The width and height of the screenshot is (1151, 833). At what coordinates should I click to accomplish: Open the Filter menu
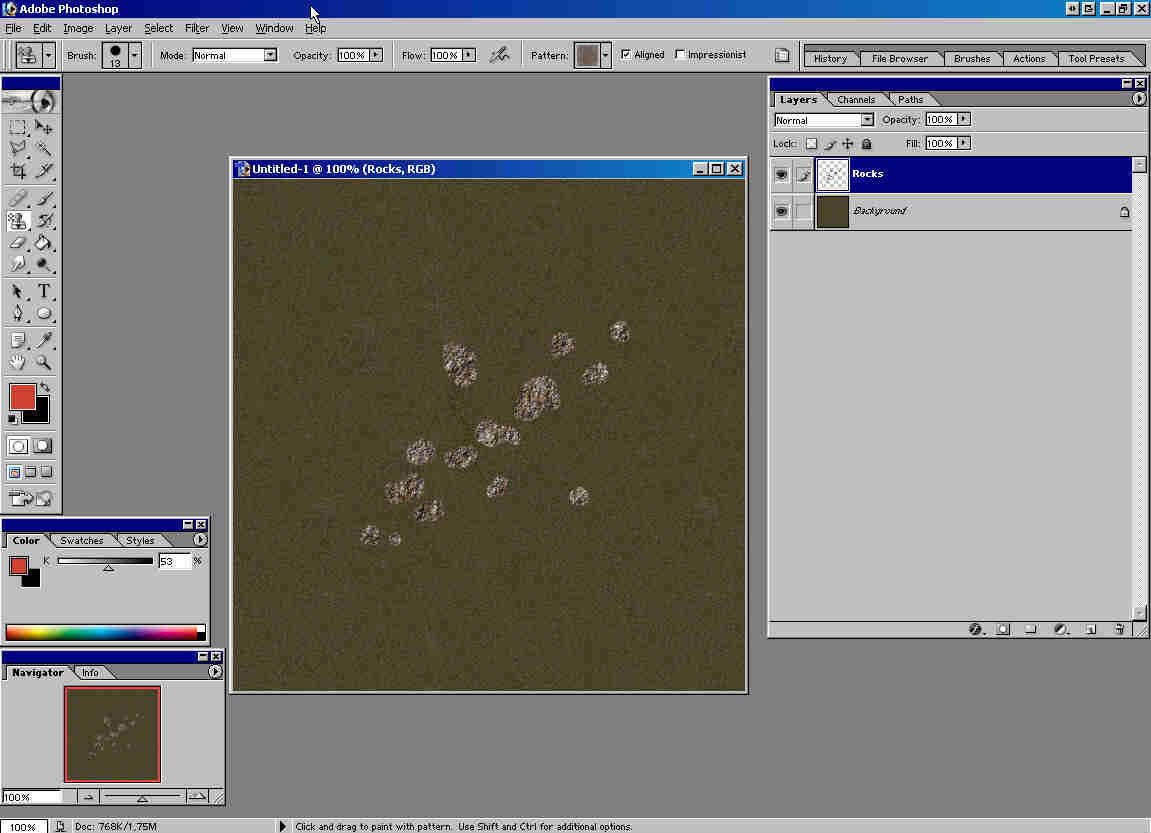[197, 28]
